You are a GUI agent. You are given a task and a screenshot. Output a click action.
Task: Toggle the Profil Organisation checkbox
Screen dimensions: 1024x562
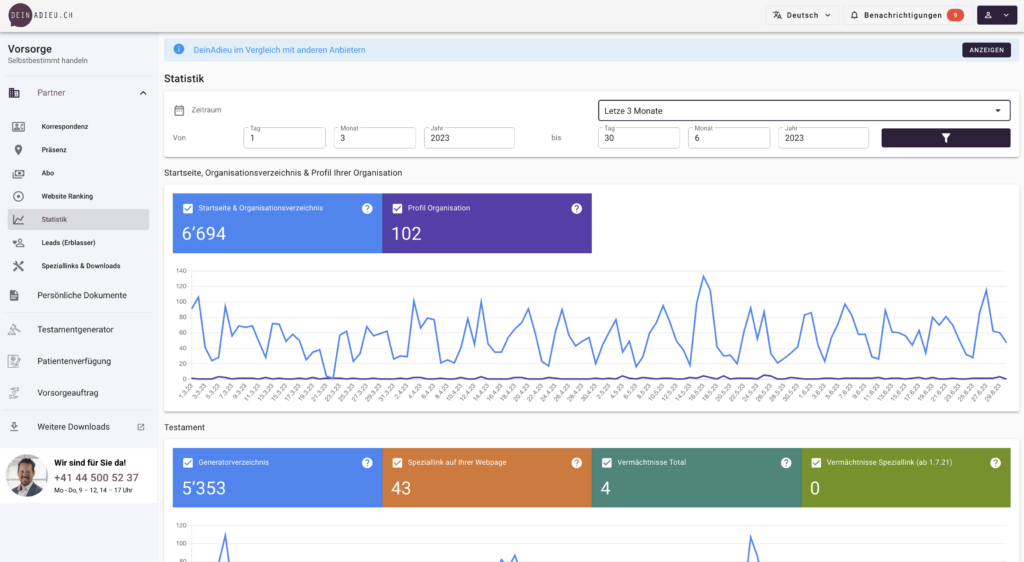tap(397, 208)
